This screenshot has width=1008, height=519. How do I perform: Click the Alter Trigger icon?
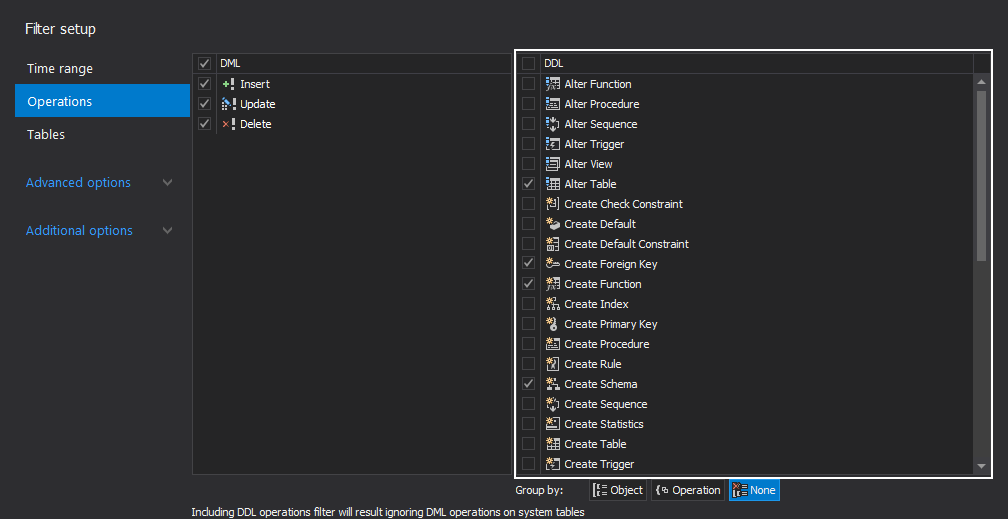pos(552,144)
